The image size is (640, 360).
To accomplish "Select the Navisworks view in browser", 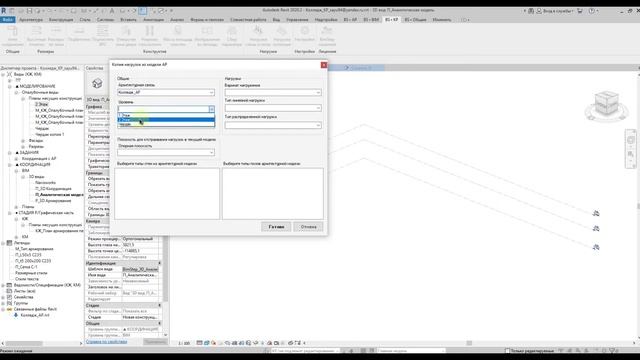I will pyautogui.click(x=45, y=182).
